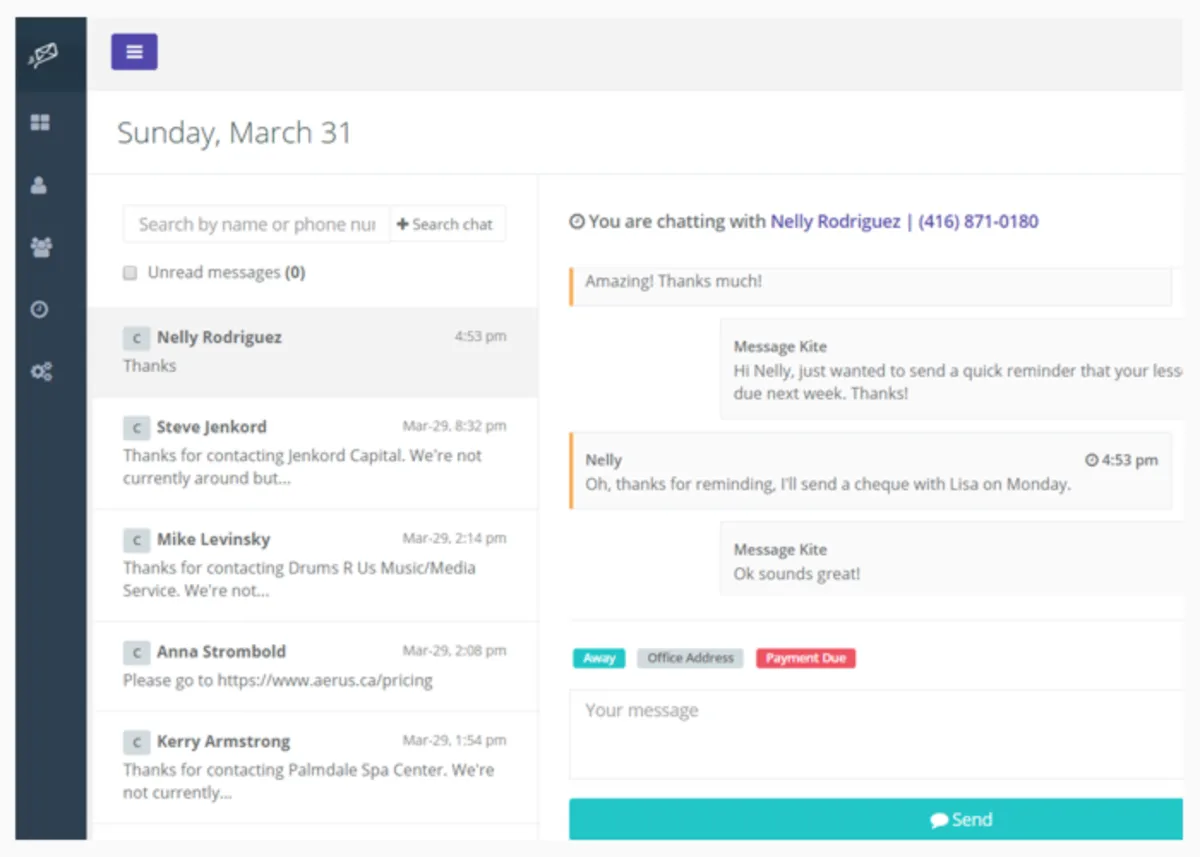Screen dimensions: 1200x857
Task: Open the settings gears icon in sidebar
Action: coord(41,372)
